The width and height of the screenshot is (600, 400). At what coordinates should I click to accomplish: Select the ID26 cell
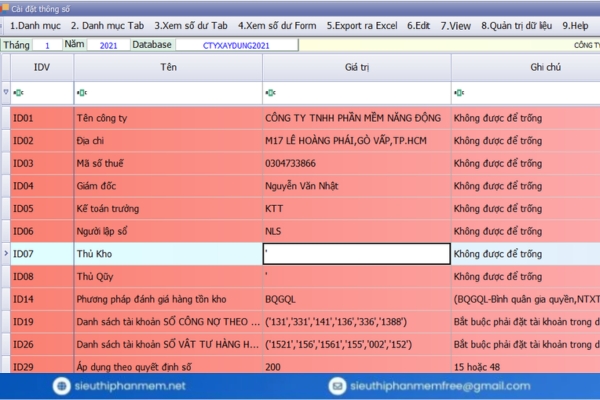tap(42, 344)
